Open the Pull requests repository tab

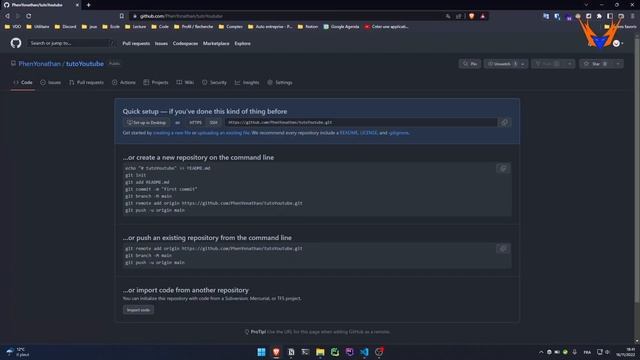click(x=87, y=82)
